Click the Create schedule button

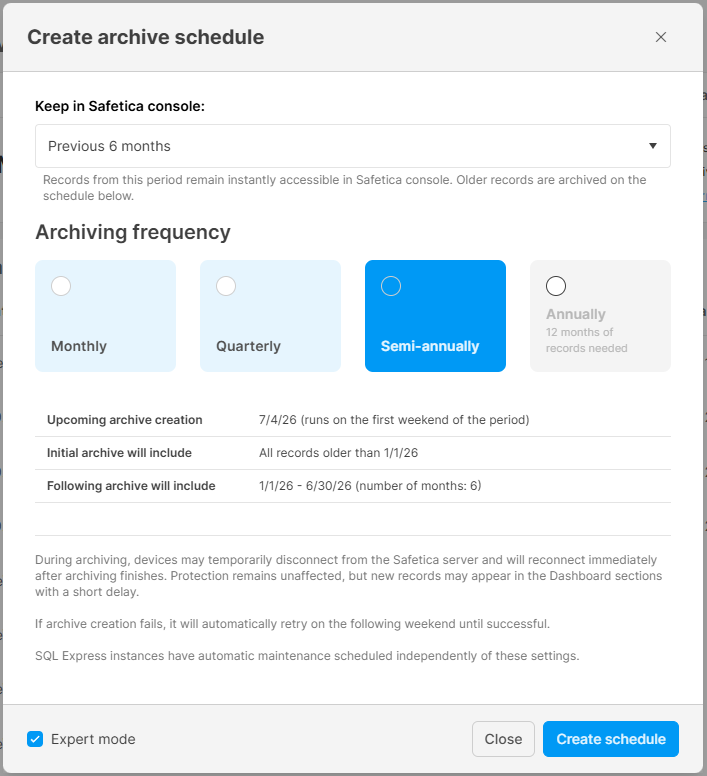click(x=610, y=739)
